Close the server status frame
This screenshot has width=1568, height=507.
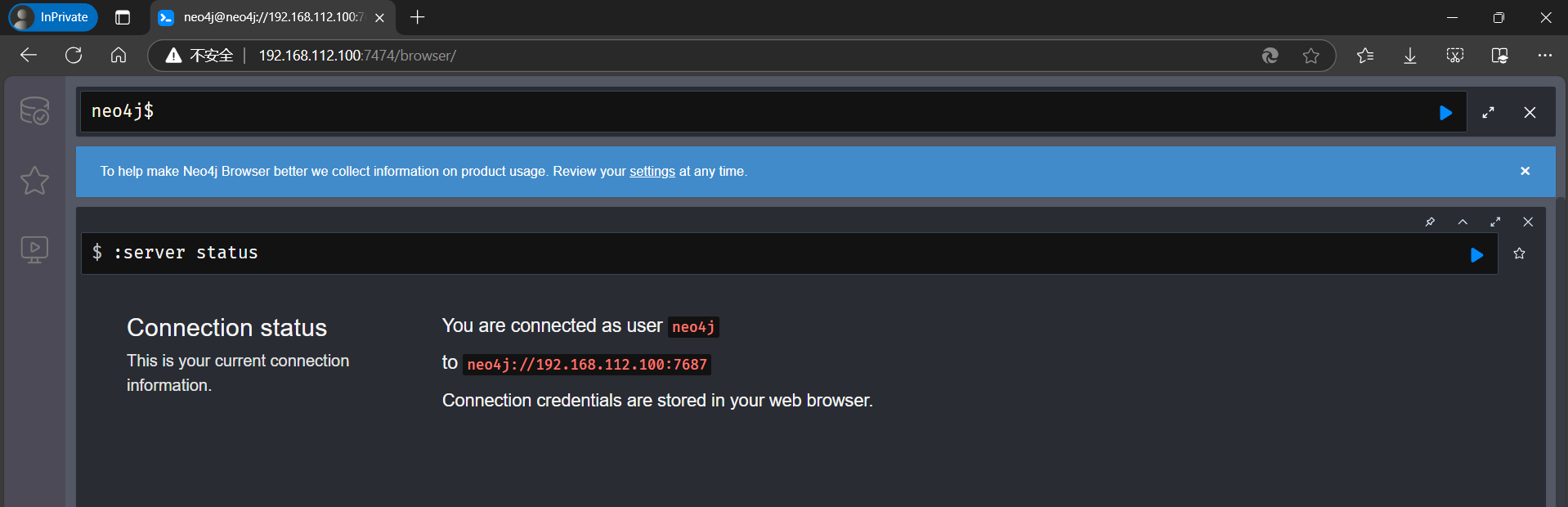click(1528, 222)
